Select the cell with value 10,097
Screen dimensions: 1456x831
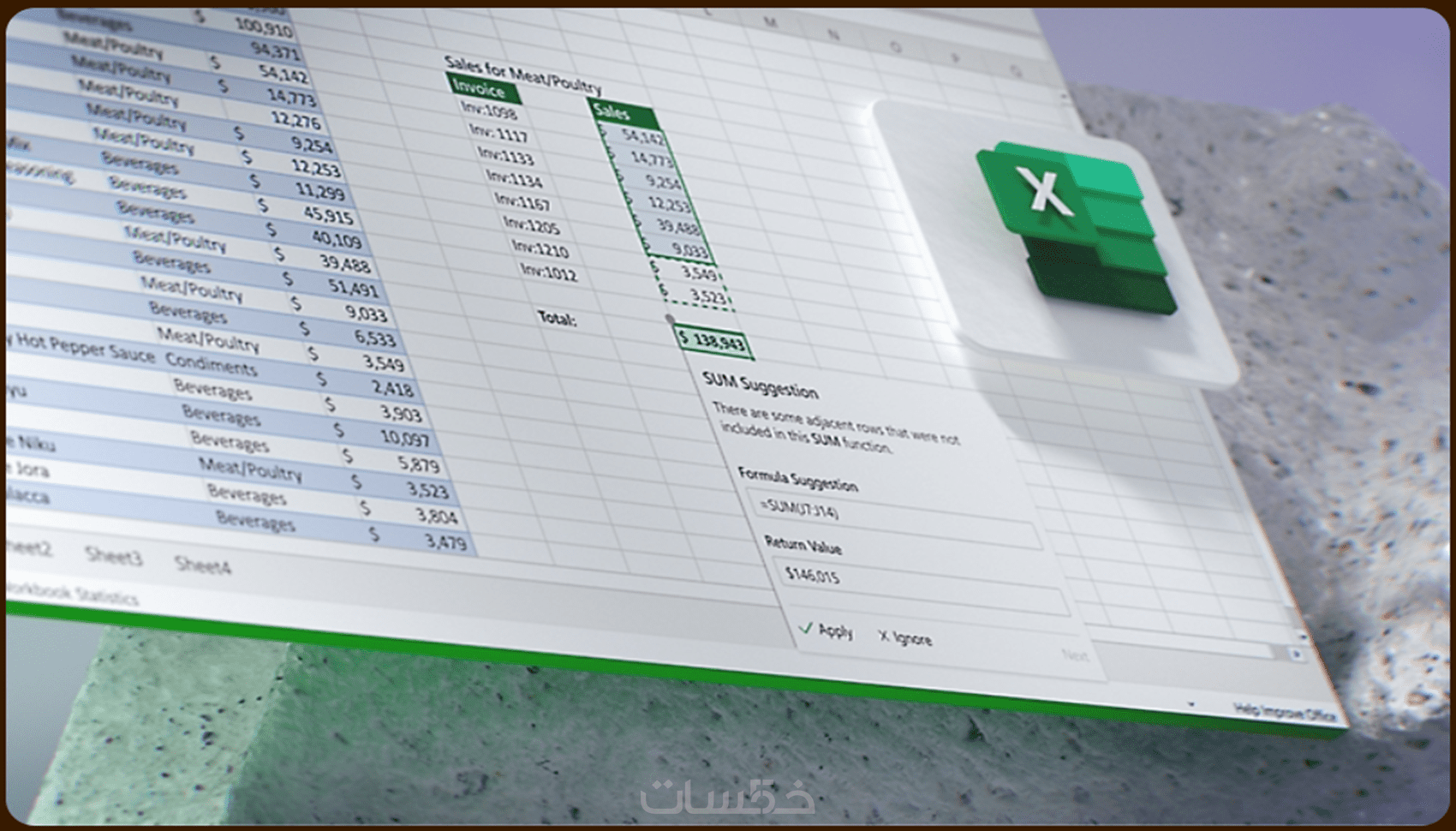click(405, 439)
